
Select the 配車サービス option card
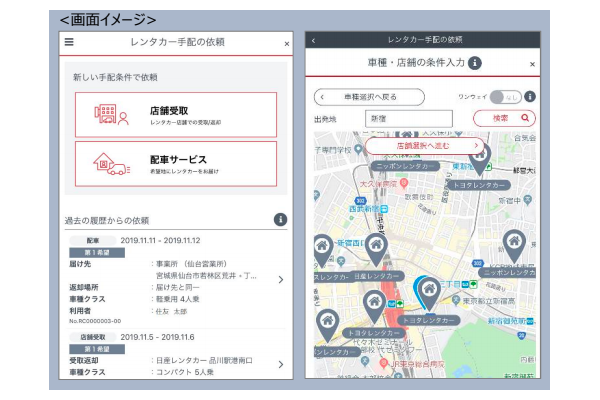pyautogui.click(x=176, y=164)
